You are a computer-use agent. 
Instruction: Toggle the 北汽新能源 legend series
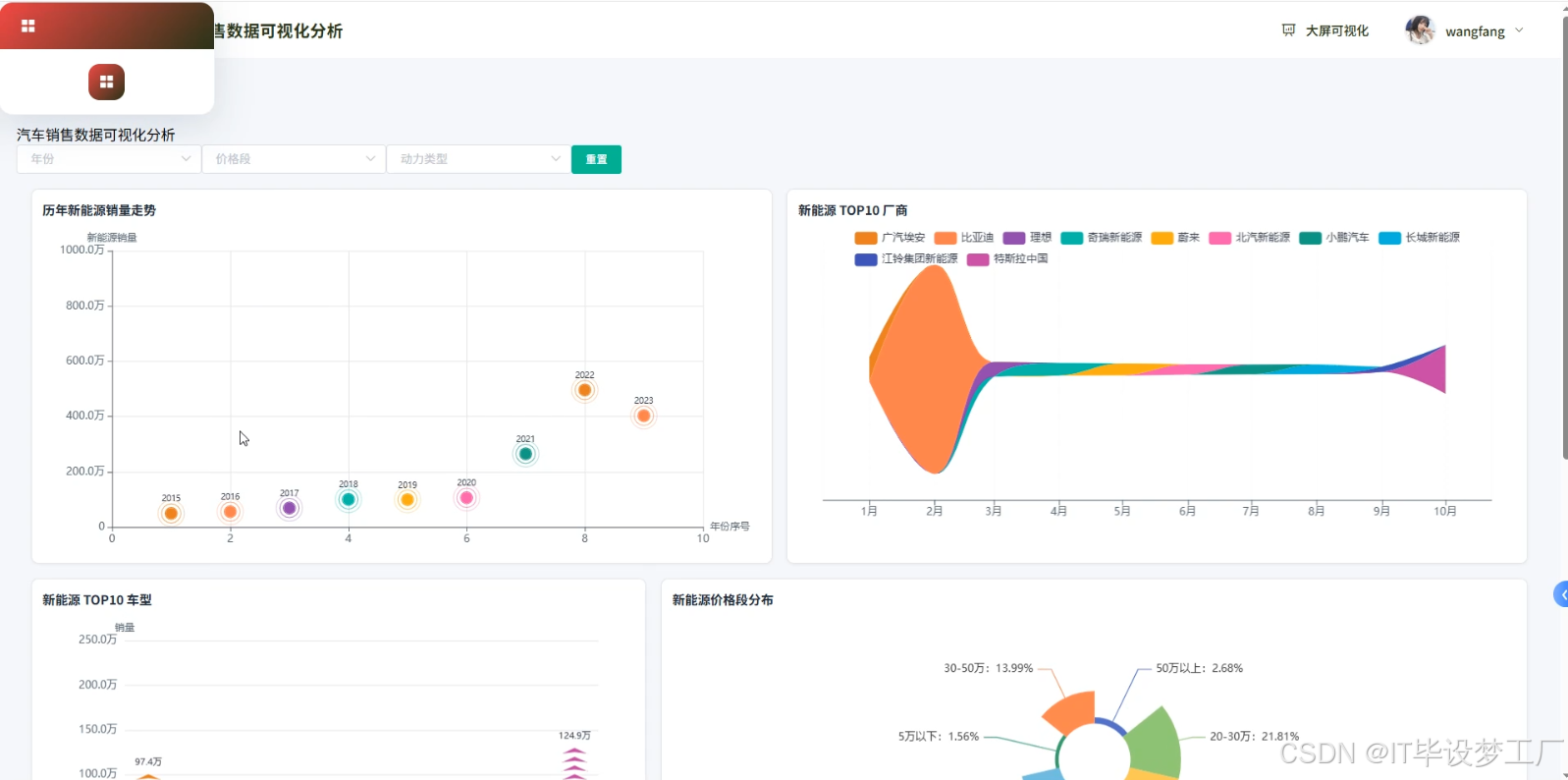click(x=1250, y=238)
